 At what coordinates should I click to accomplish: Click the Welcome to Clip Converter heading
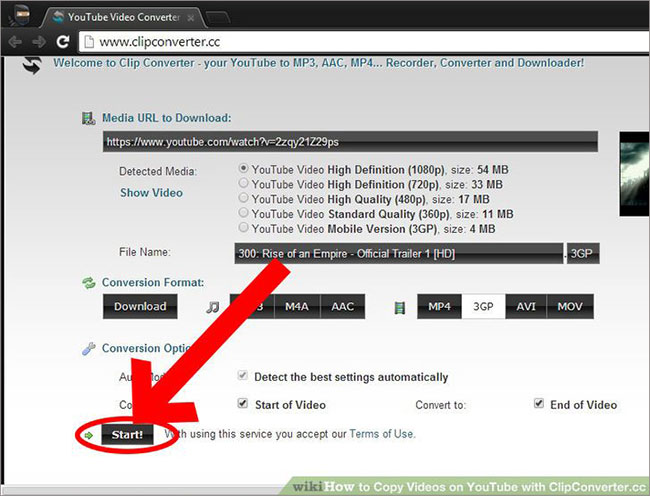click(318, 63)
